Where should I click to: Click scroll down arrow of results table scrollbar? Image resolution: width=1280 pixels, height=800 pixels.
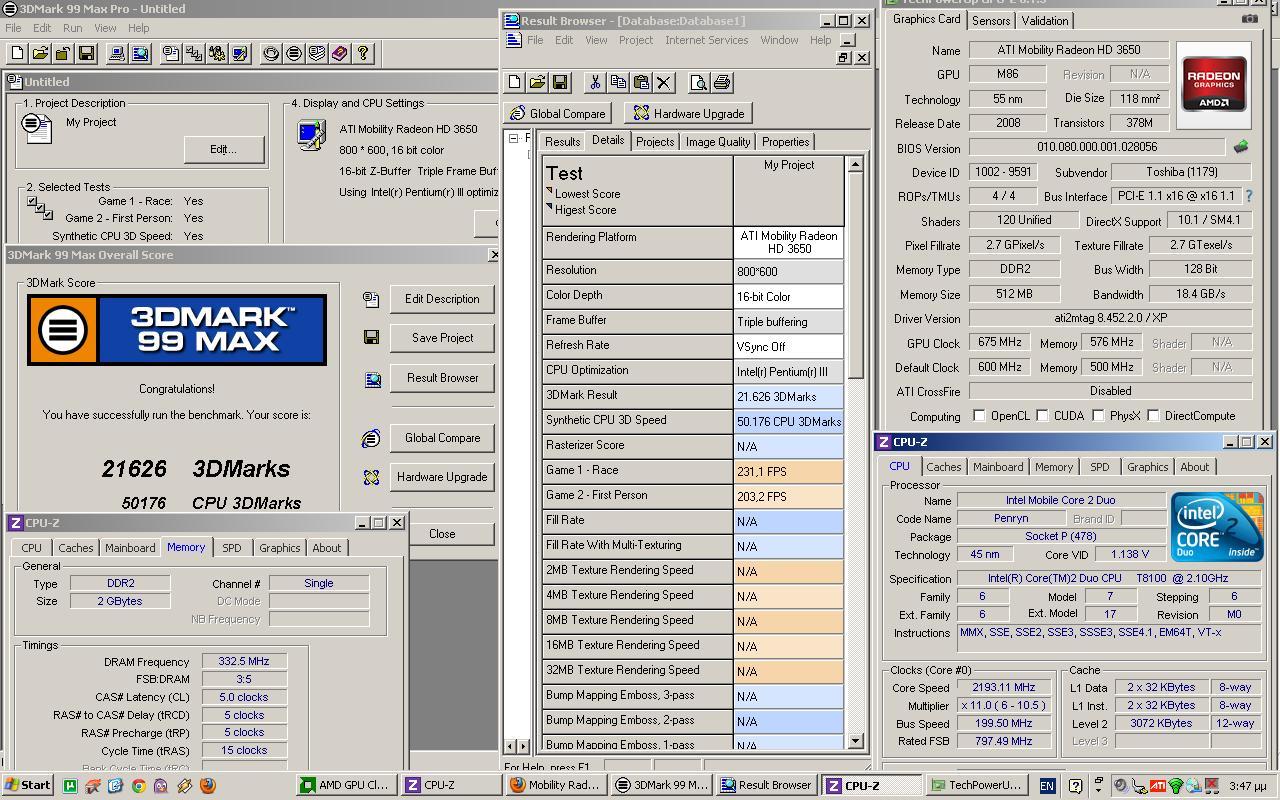(x=855, y=741)
